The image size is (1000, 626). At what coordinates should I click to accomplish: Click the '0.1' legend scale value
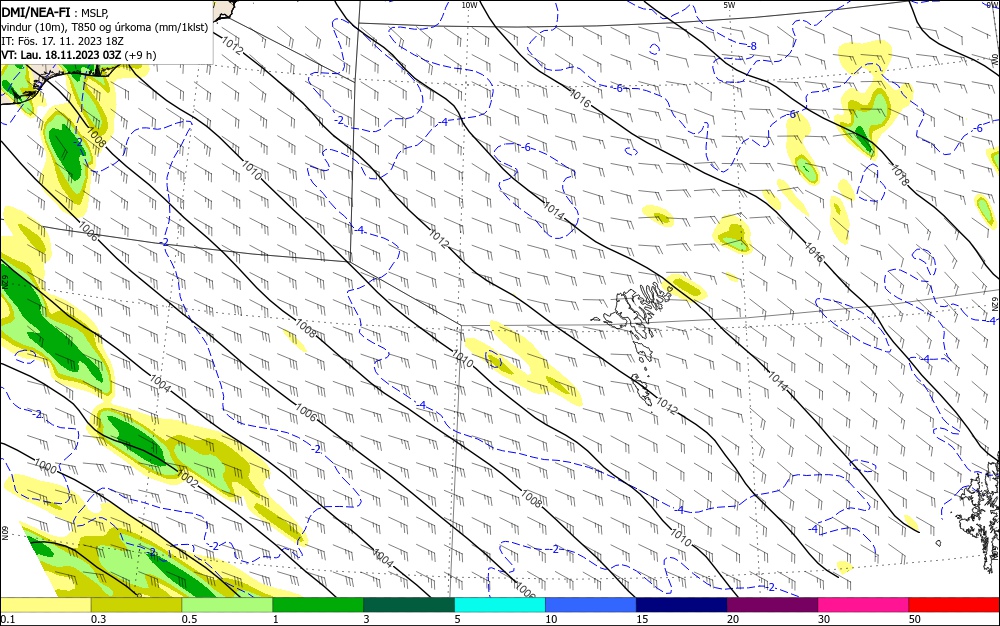(x=7, y=619)
